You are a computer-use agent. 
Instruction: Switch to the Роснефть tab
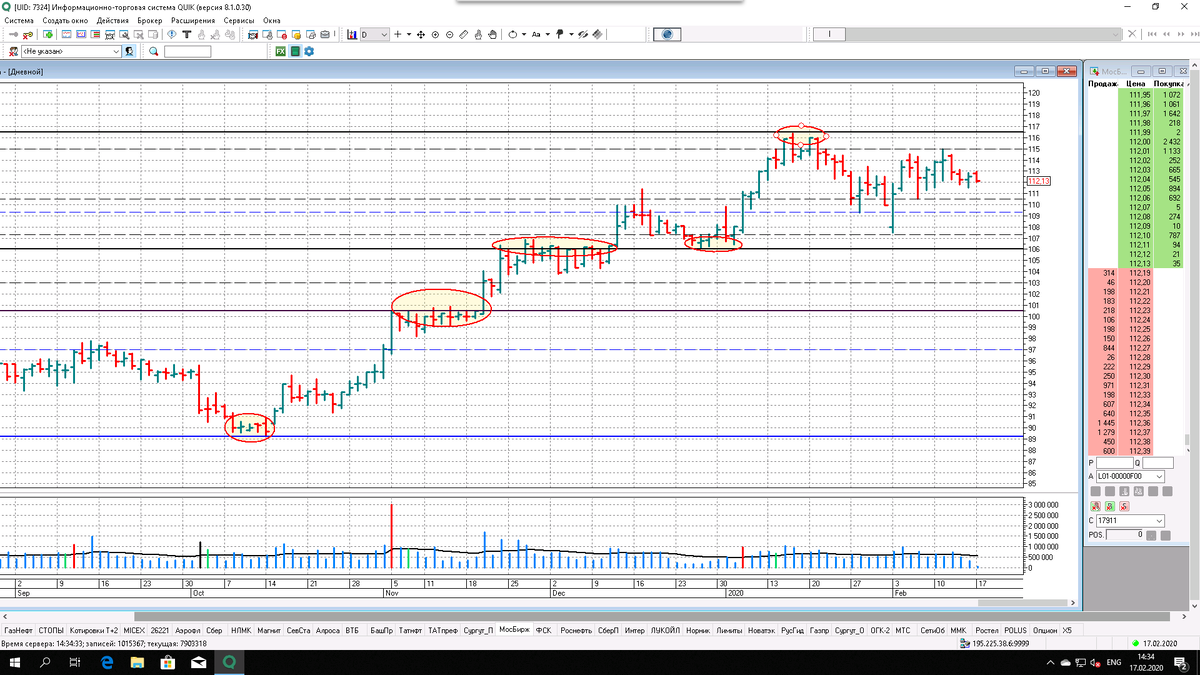(x=575, y=630)
